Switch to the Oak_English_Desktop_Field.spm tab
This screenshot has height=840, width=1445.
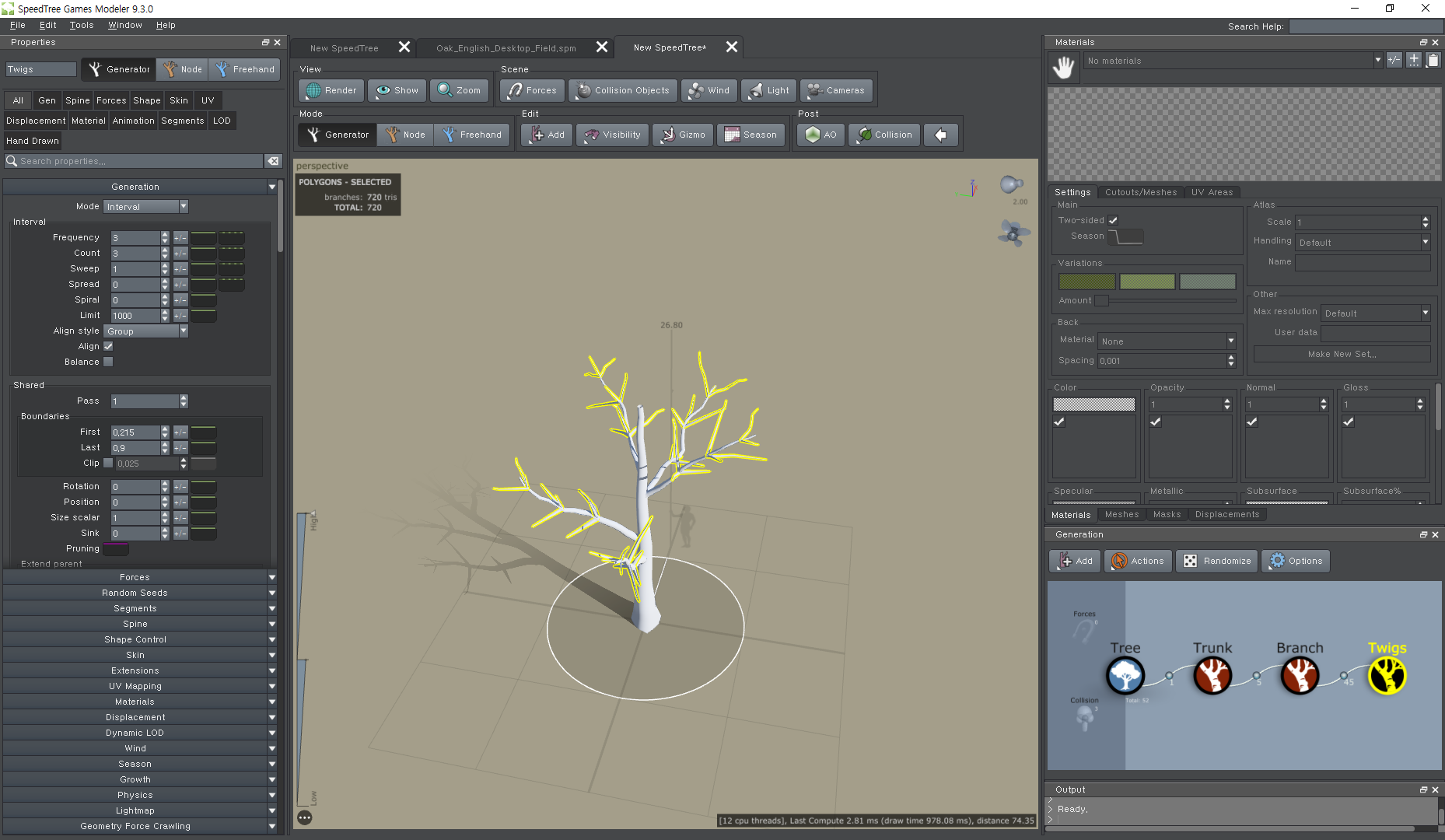[506, 47]
